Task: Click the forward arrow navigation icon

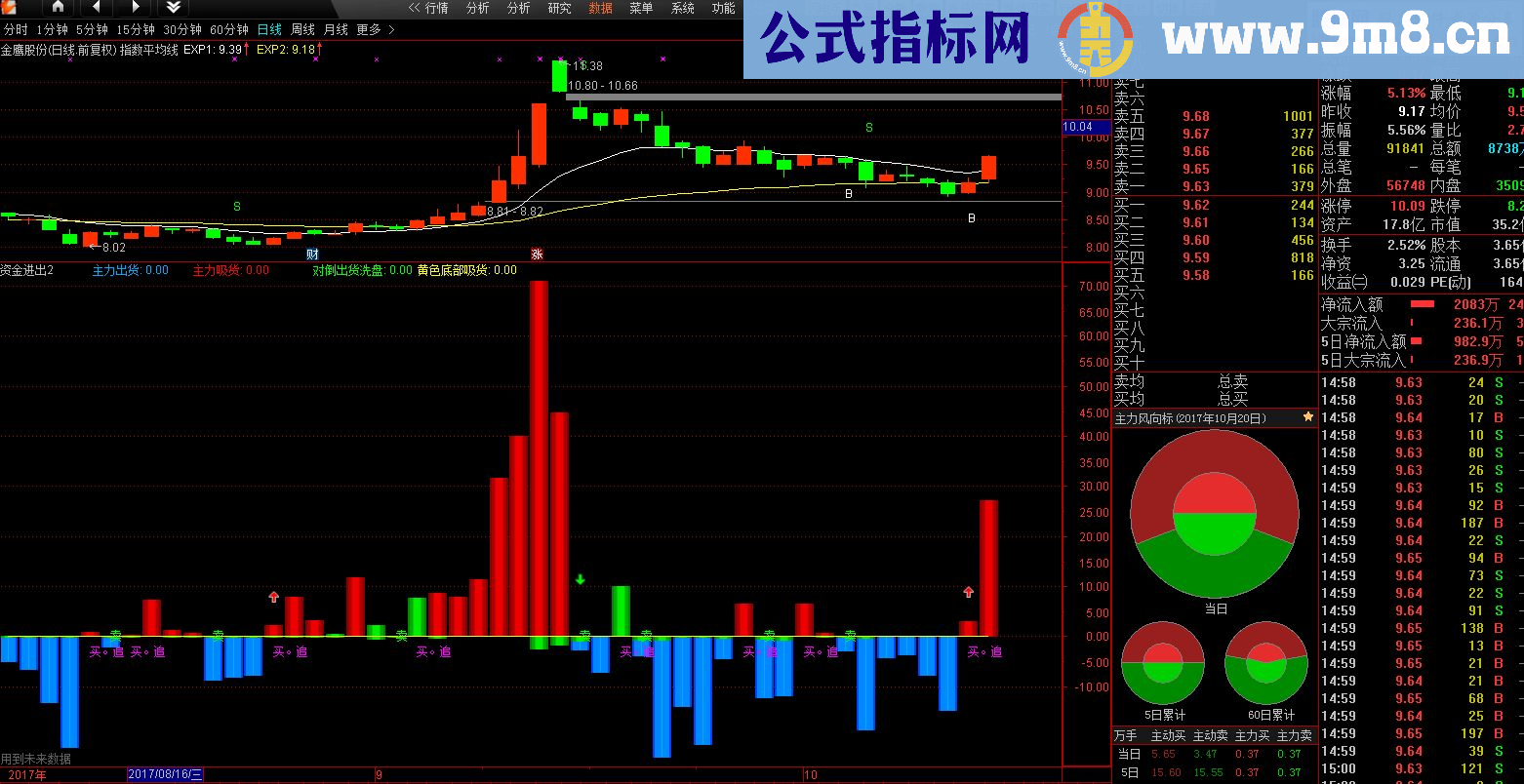Action: (134, 8)
